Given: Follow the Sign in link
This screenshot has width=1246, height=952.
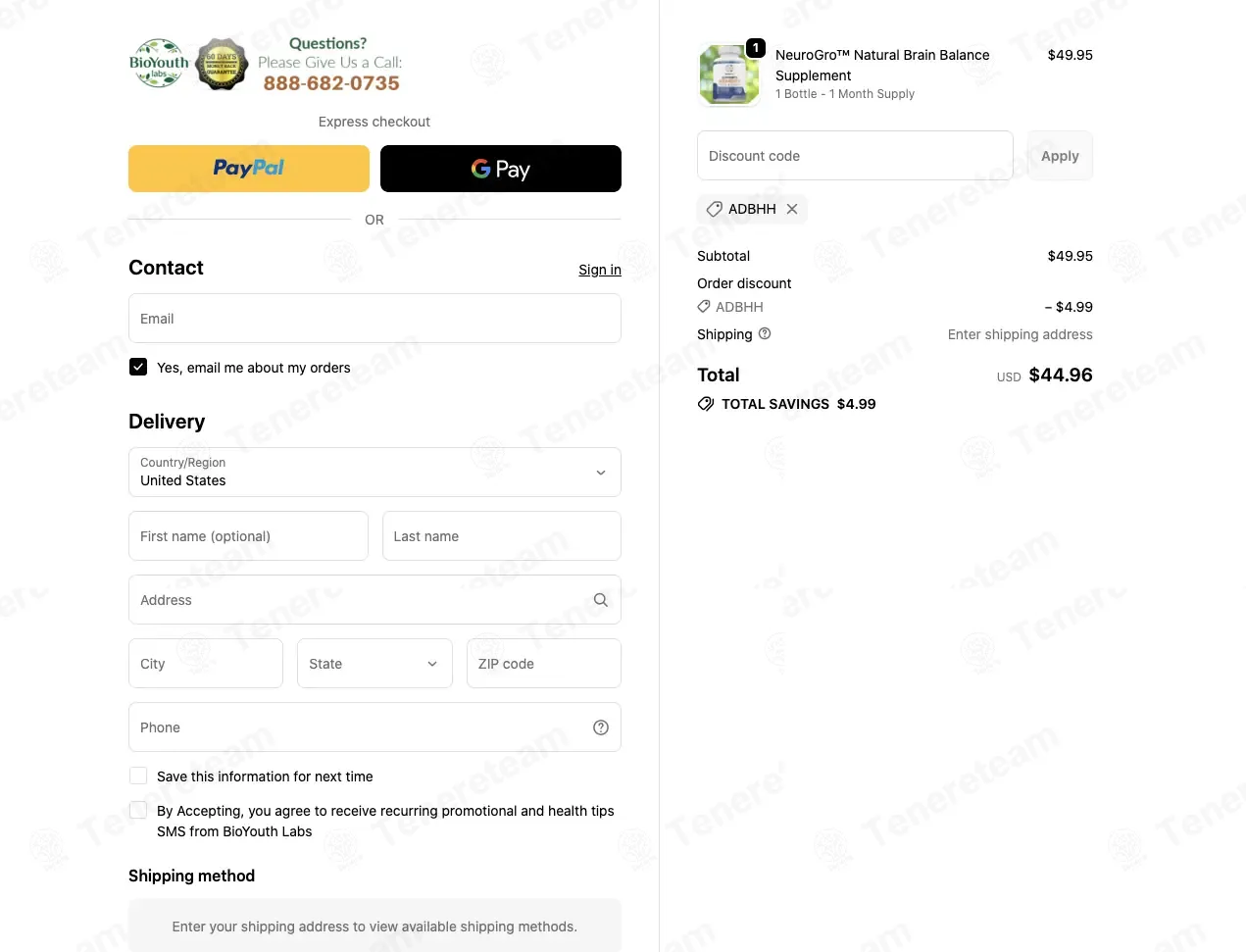Looking at the screenshot, I should [600, 270].
